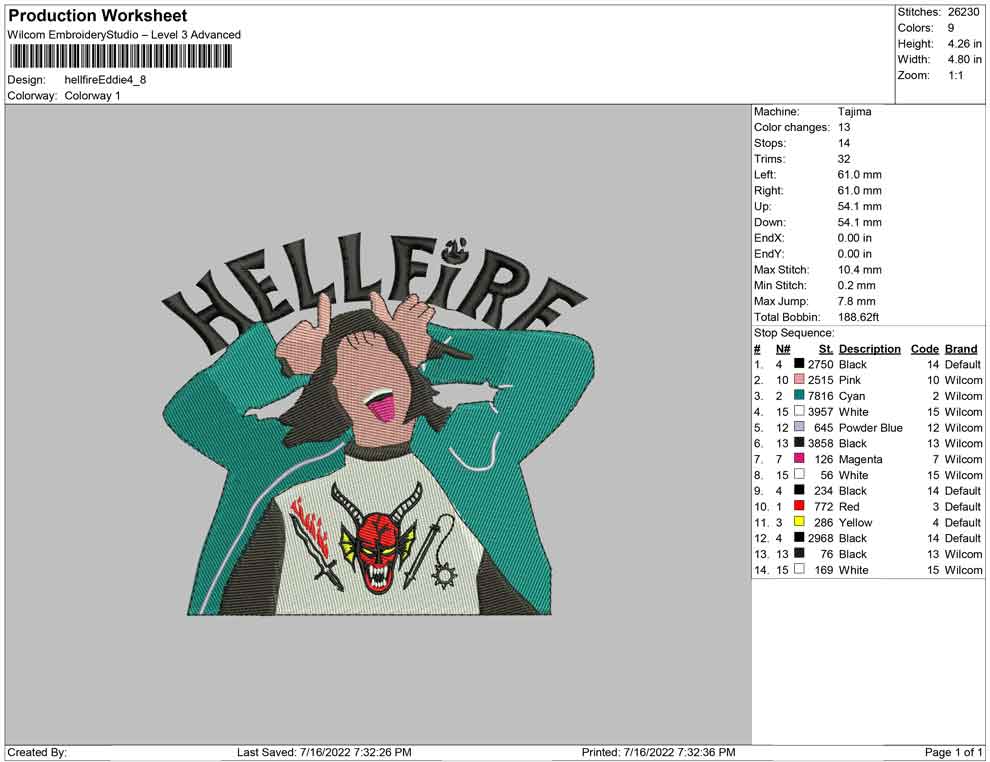Click the 'Left:' measurement label
The height and width of the screenshot is (762, 990).
765,175
